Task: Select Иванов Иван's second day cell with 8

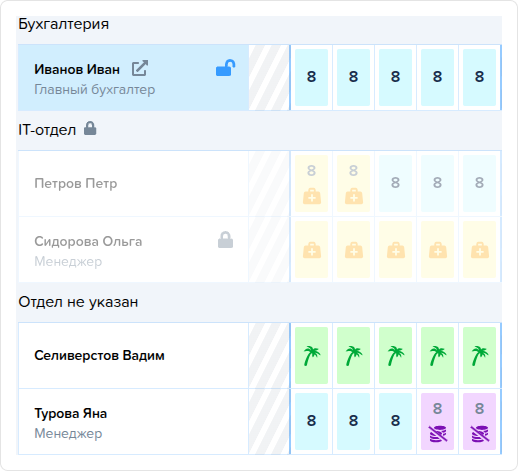Action: (x=353, y=77)
